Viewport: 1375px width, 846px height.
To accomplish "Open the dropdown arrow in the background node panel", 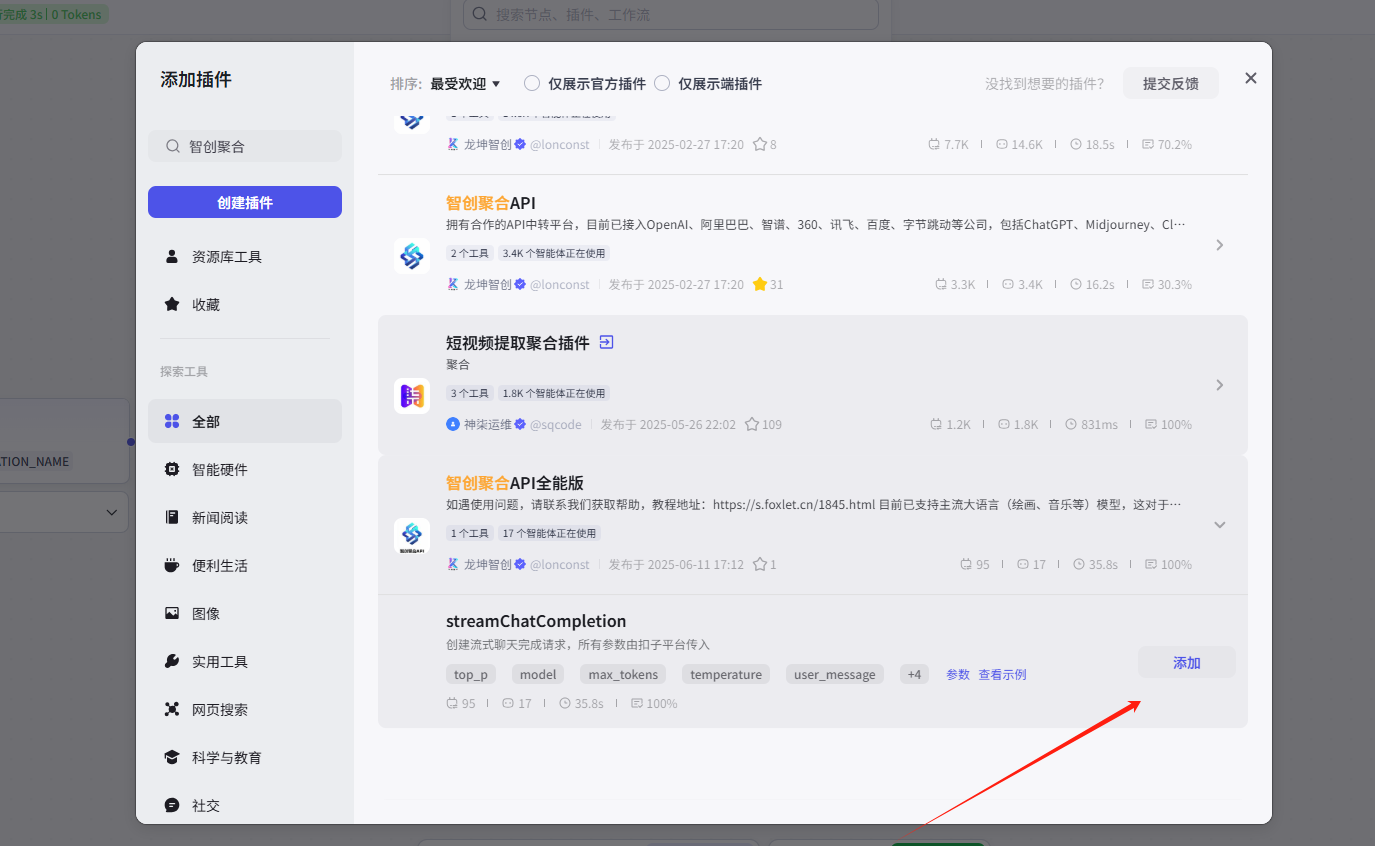I will coord(112,512).
